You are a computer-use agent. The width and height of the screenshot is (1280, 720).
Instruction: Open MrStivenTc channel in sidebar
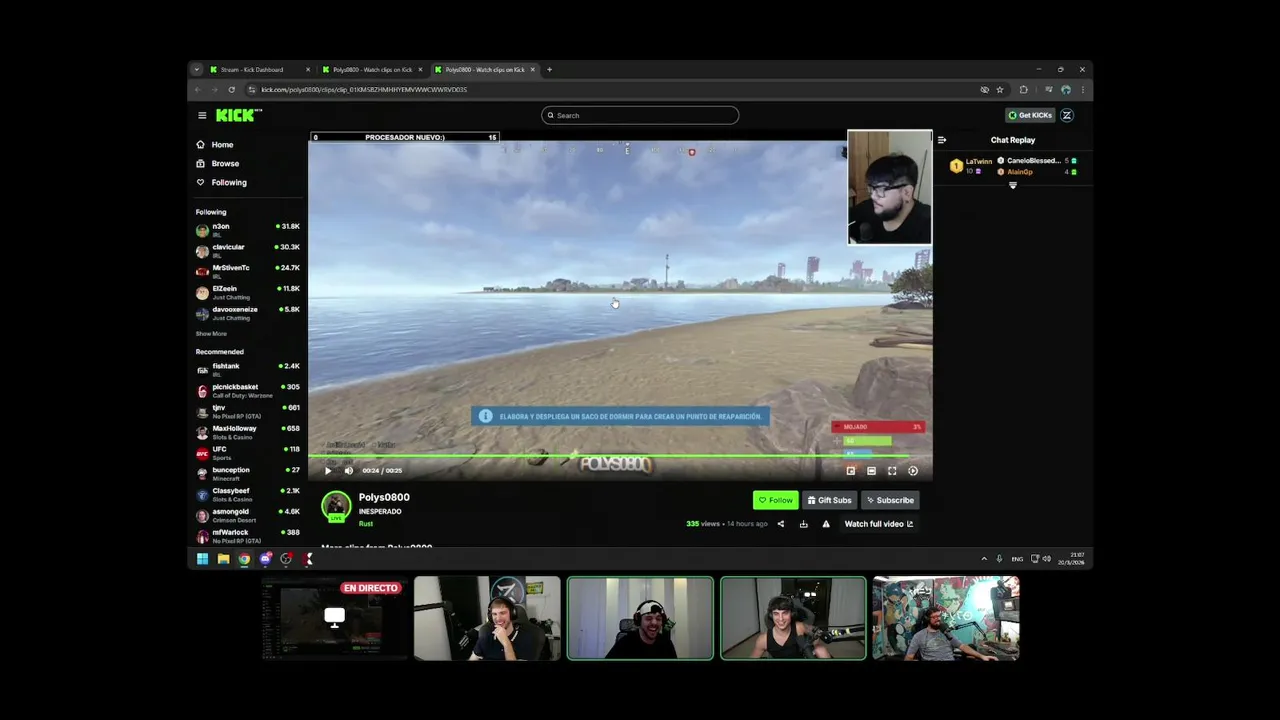pos(247,271)
